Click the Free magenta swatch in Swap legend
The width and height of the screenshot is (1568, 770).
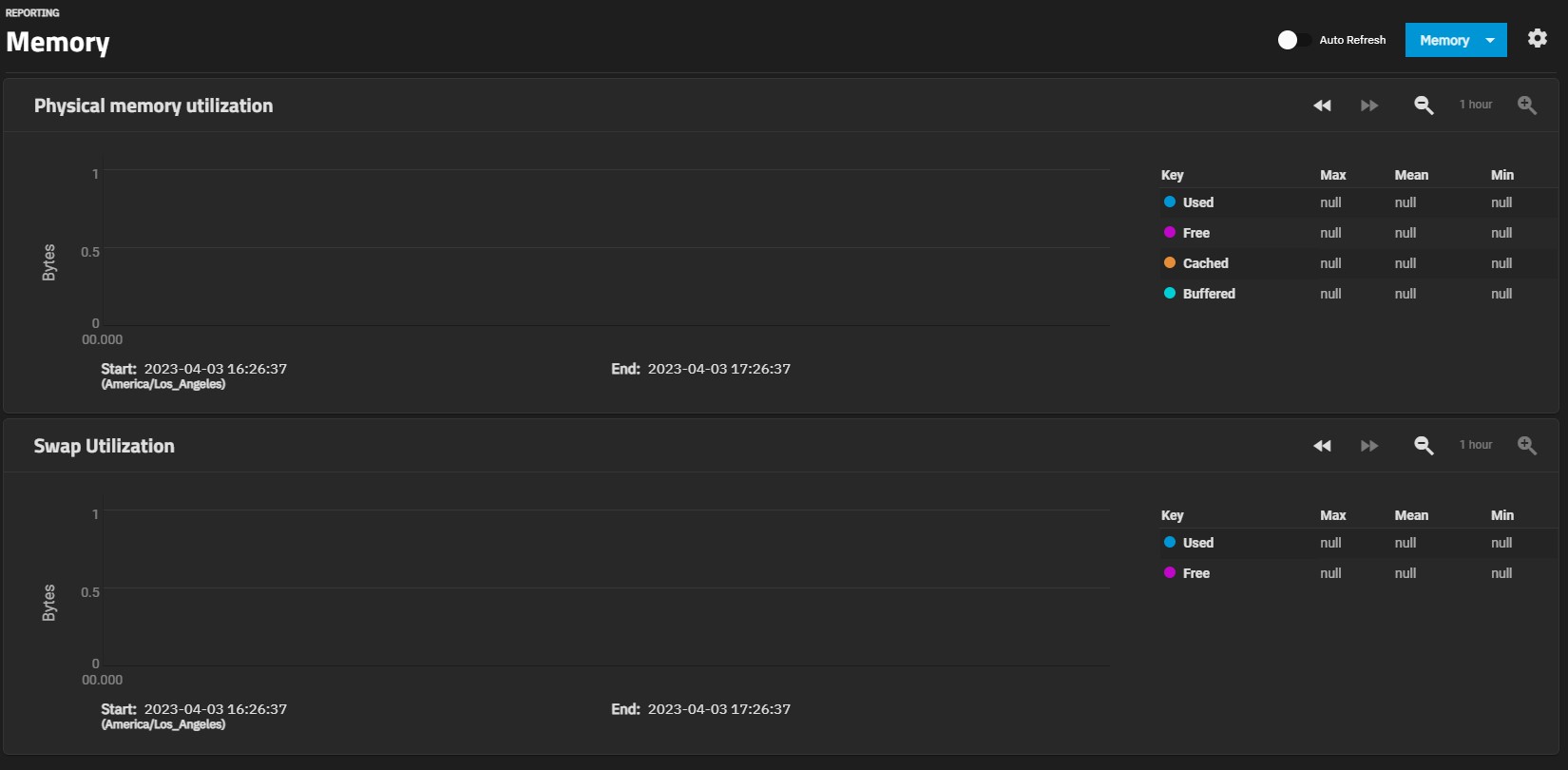1170,572
